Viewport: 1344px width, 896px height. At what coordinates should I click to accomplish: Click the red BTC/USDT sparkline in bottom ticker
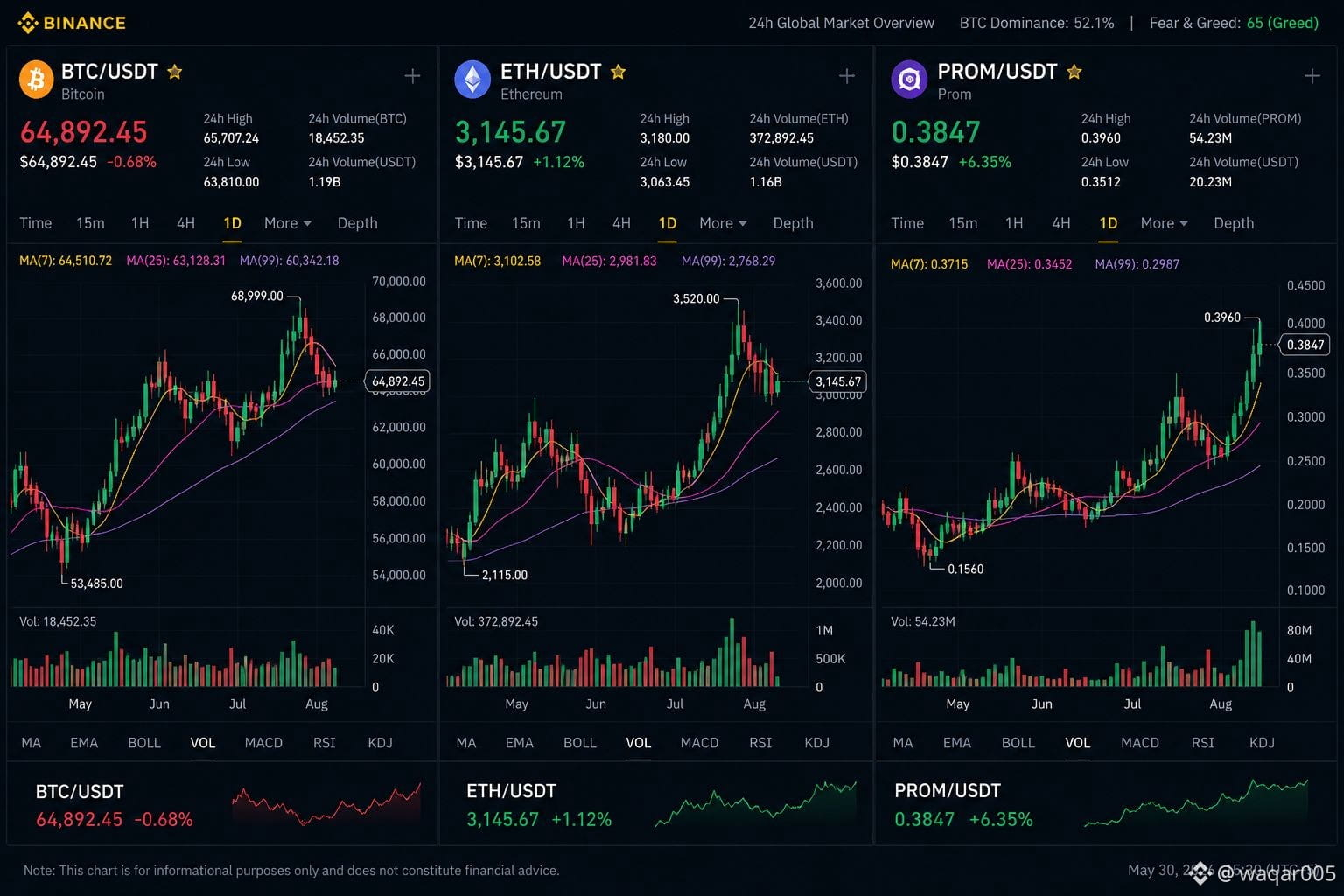[x=326, y=804]
